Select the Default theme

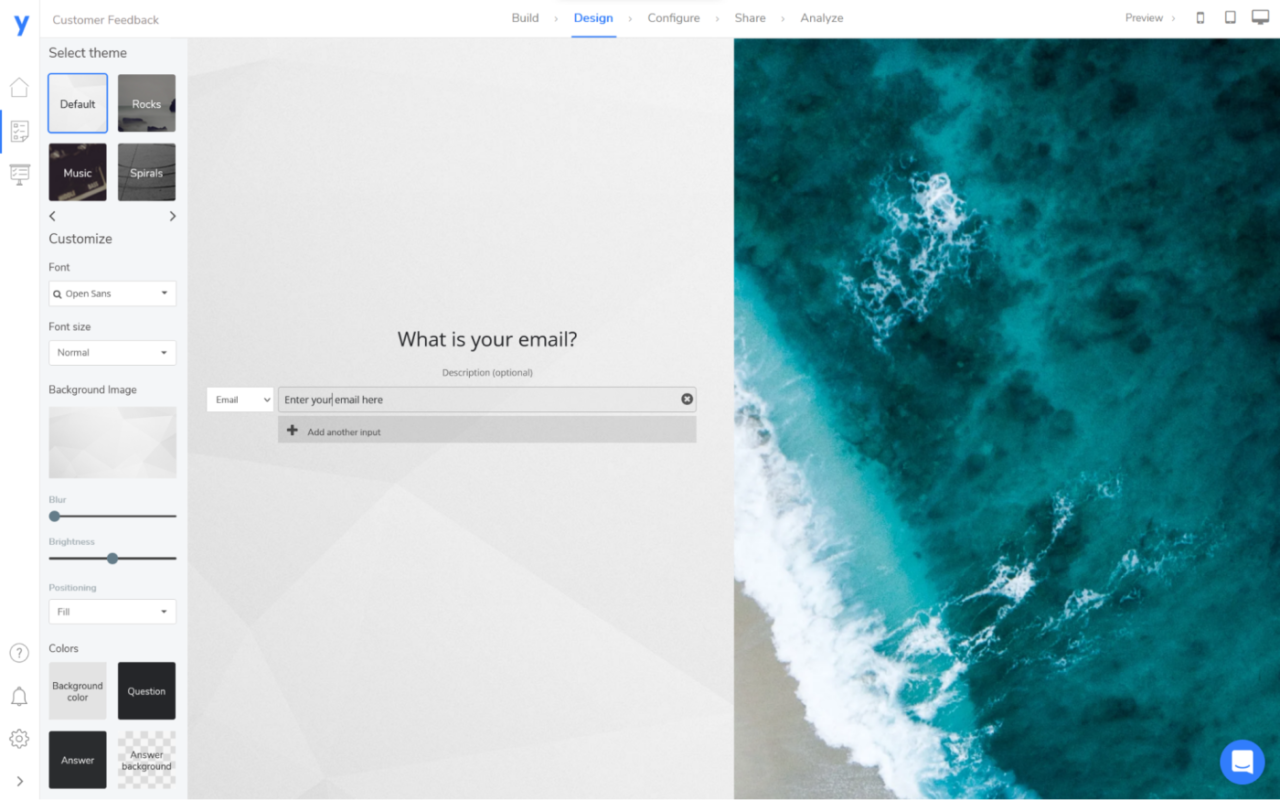coord(78,103)
